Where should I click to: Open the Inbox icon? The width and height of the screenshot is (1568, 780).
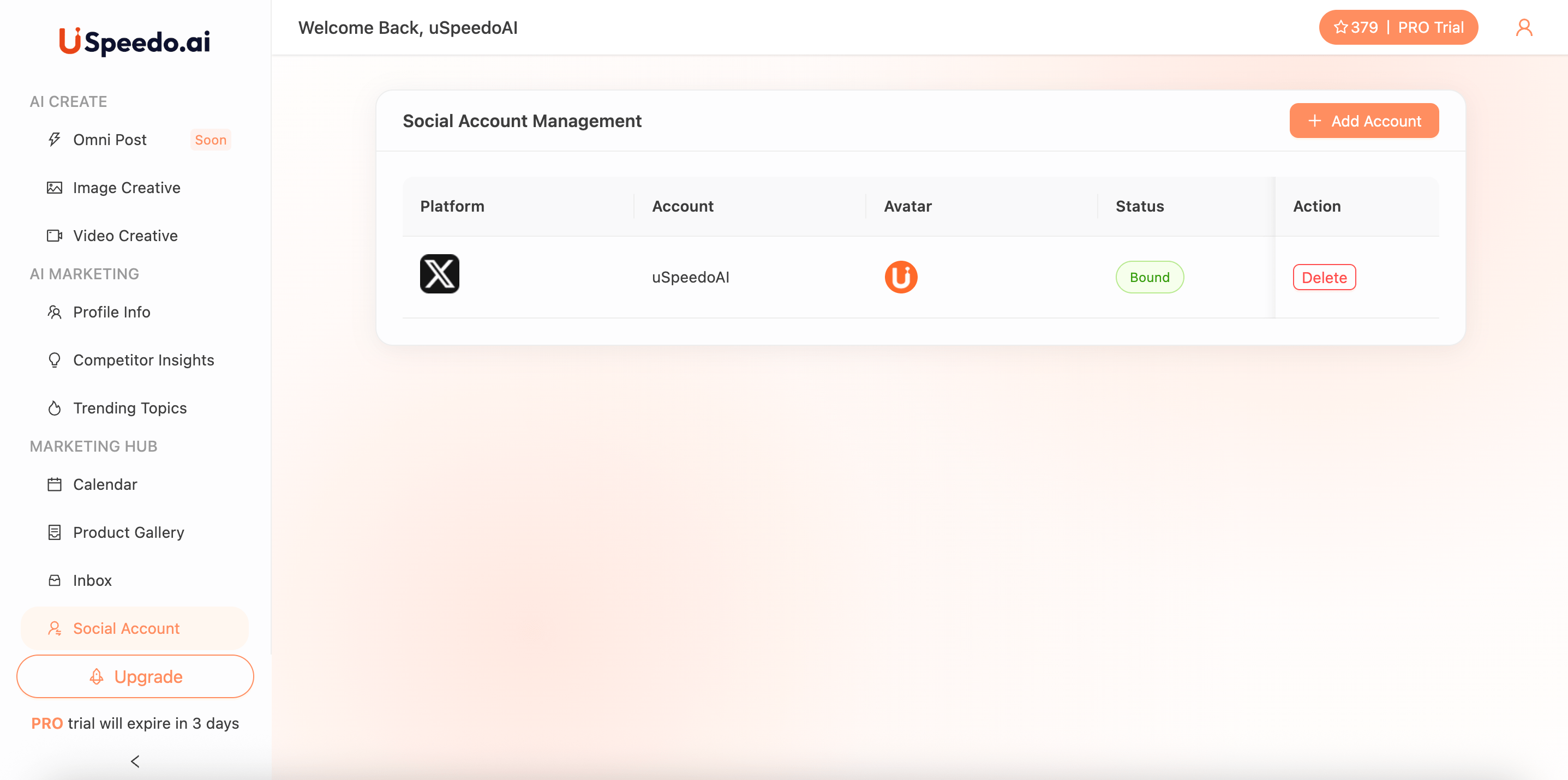tap(55, 580)
